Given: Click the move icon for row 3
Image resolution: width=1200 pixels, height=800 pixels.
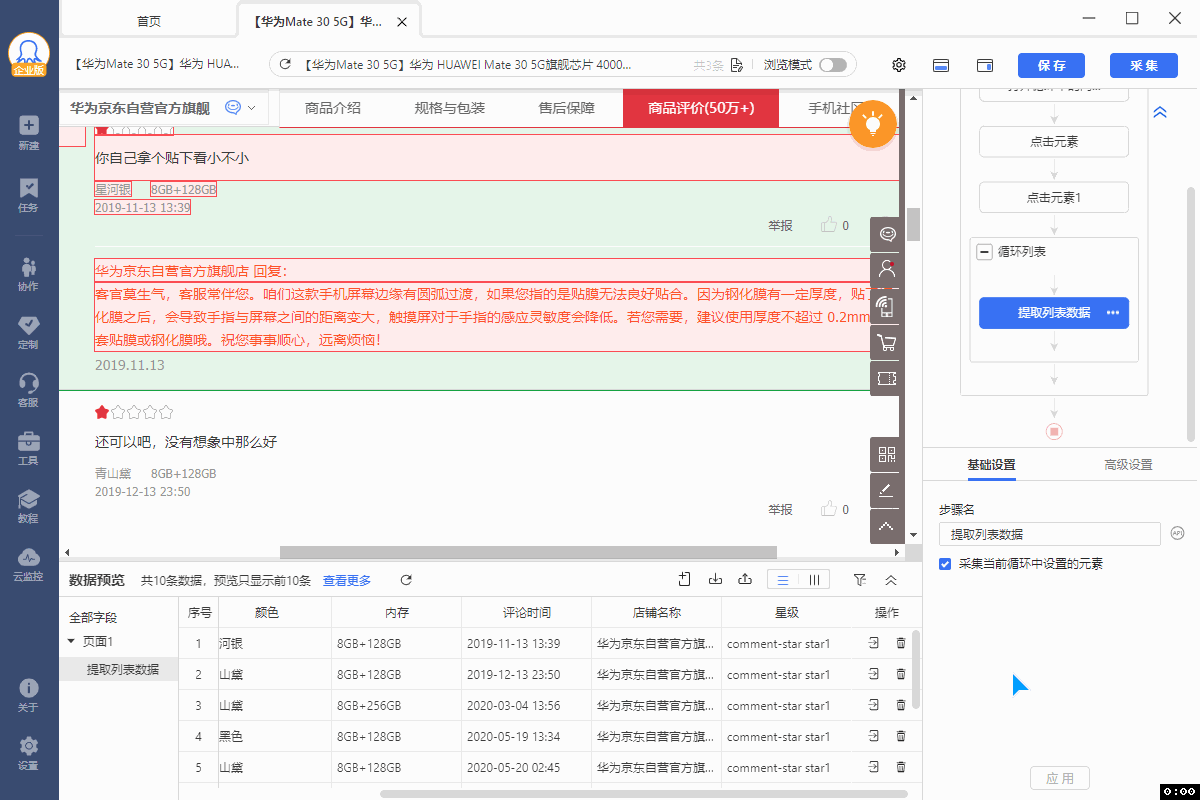Looking at the screenshot, I should pyautogui.click(x=873, y=706).
